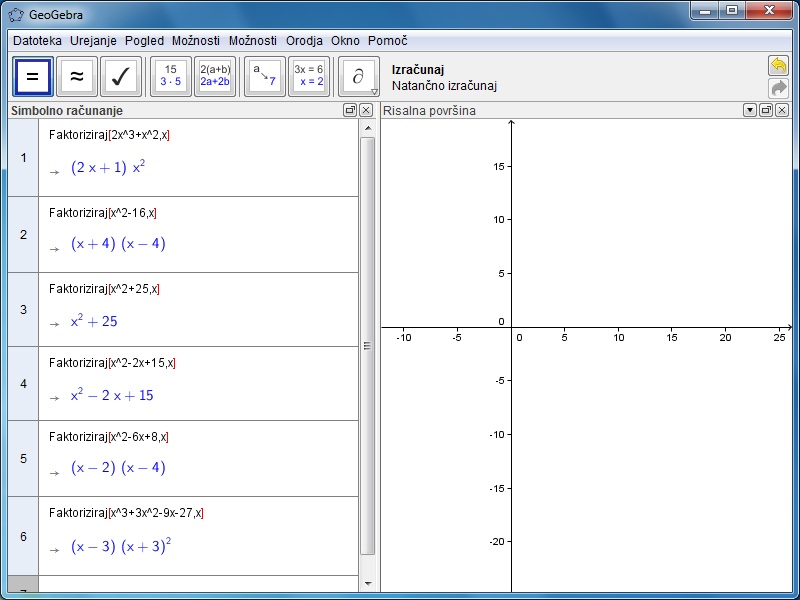
Task: Select the Solve tool (3x = 6)
Action: coord(308,77)
